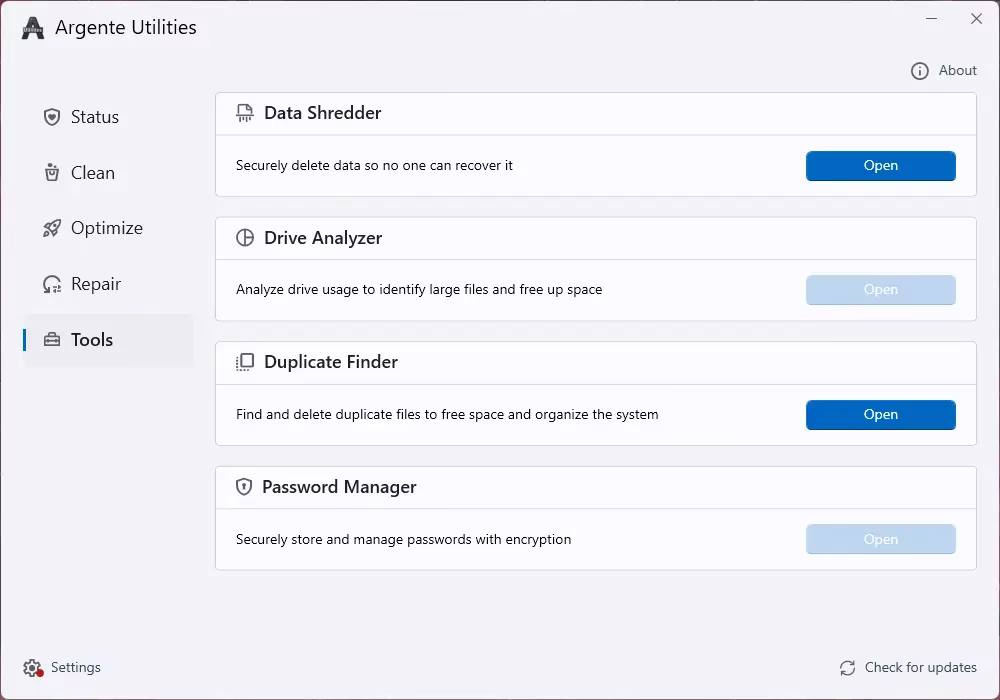Click the Data Shredder shredder icon
The image size is (1000, 700).
[243, 113]
